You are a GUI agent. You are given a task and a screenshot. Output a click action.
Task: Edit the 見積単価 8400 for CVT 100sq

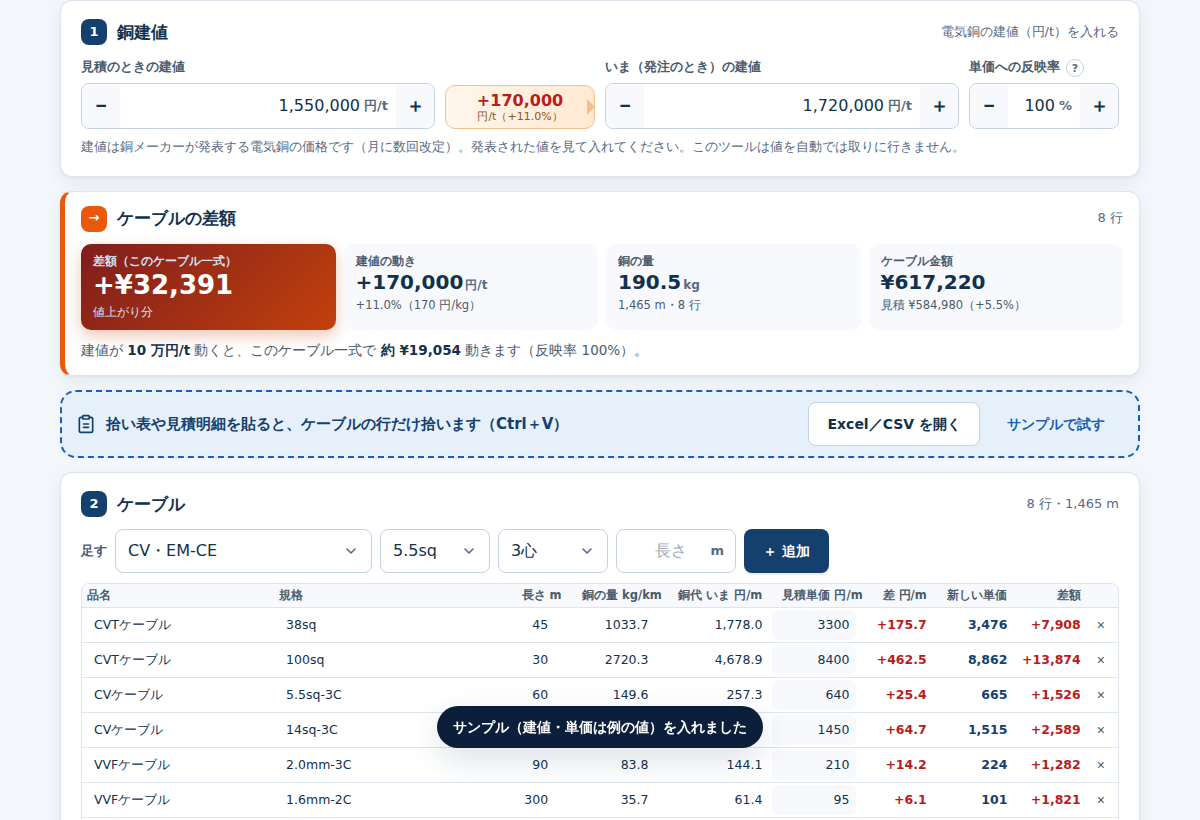814,660
